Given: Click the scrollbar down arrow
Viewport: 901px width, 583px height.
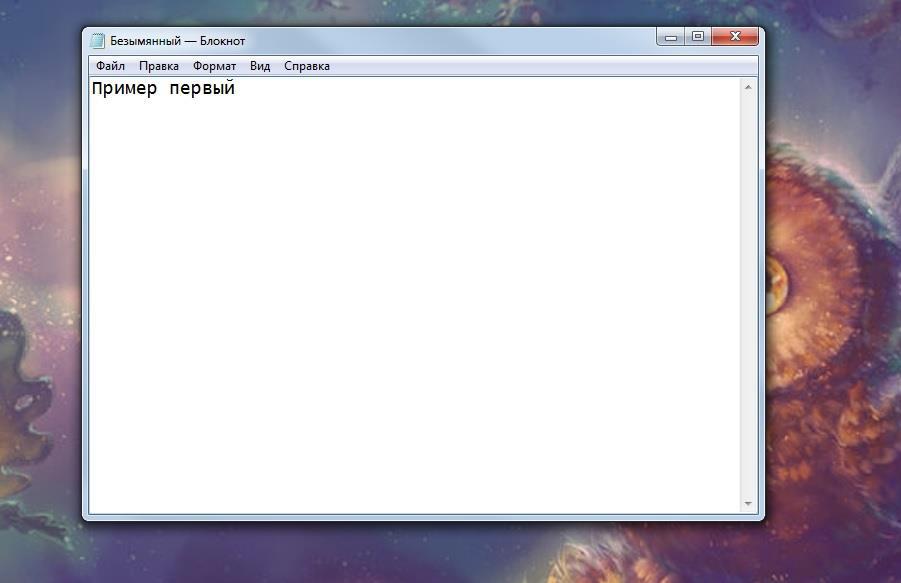Looking at the screenshot, I should (748, 503).
